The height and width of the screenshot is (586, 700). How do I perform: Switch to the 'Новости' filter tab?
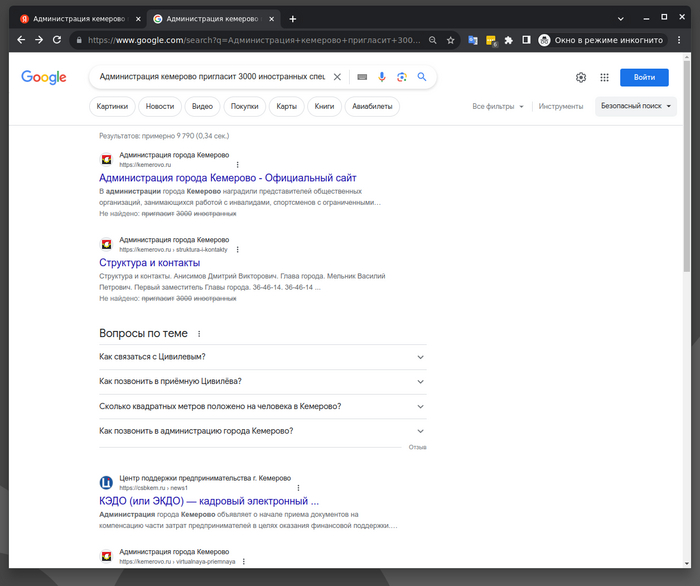tap(159, 106)
